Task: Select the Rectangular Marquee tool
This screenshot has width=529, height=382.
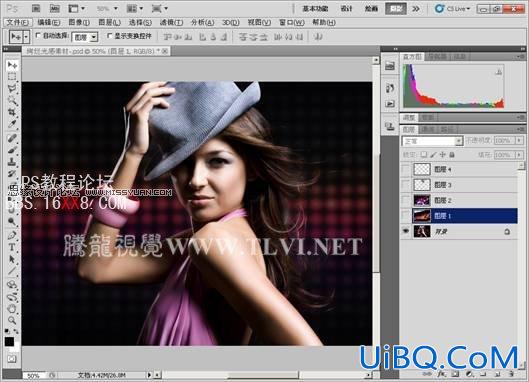Action: 12,77
